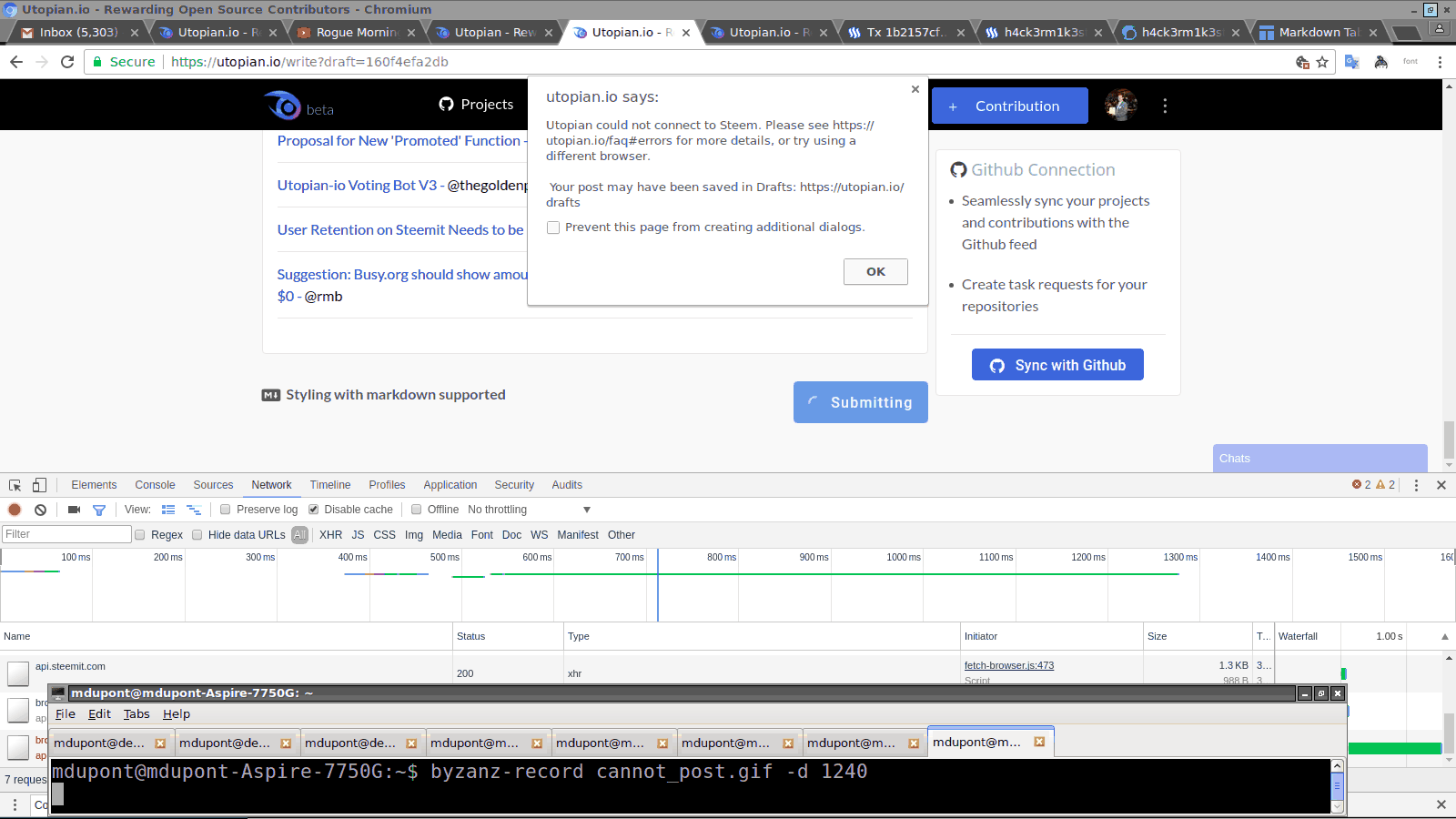Viewport: 1456px width, 819px height.
Task: Enable the Offline checkbox
Action: point(417,510)
